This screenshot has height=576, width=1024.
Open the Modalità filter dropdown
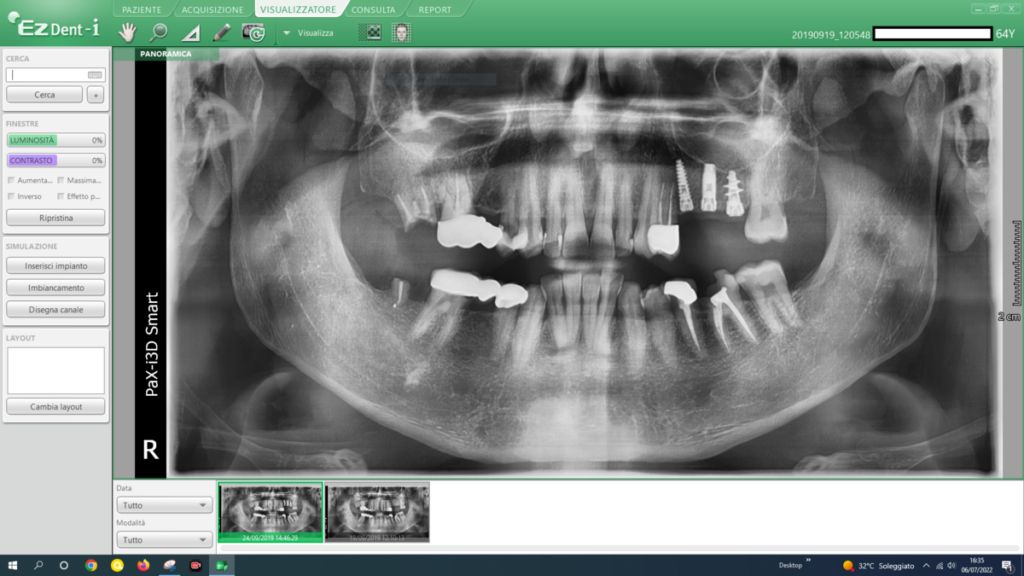click(163, 539)
